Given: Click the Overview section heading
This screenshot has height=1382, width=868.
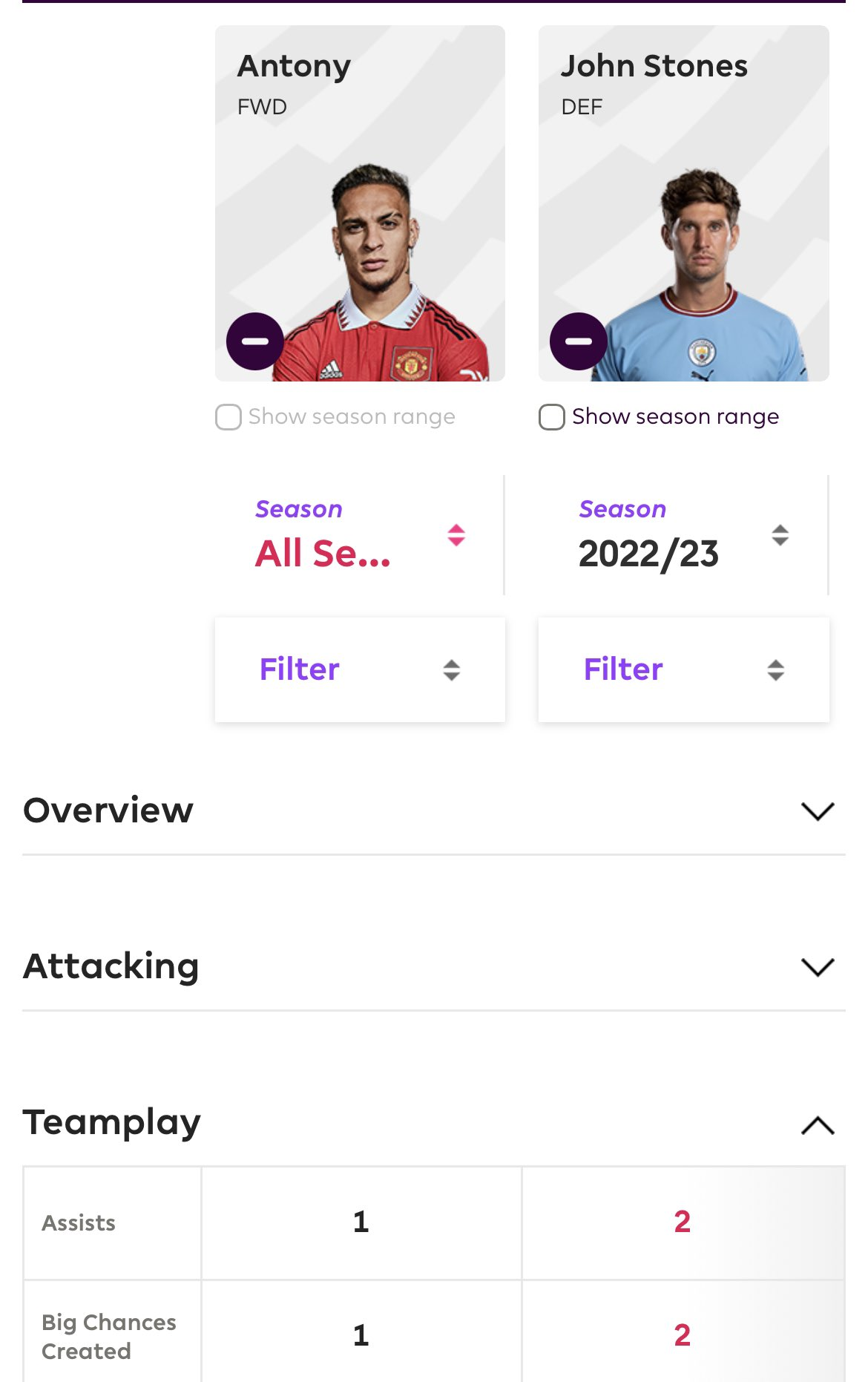Looking at the screenshot, I should click(108, 810).
